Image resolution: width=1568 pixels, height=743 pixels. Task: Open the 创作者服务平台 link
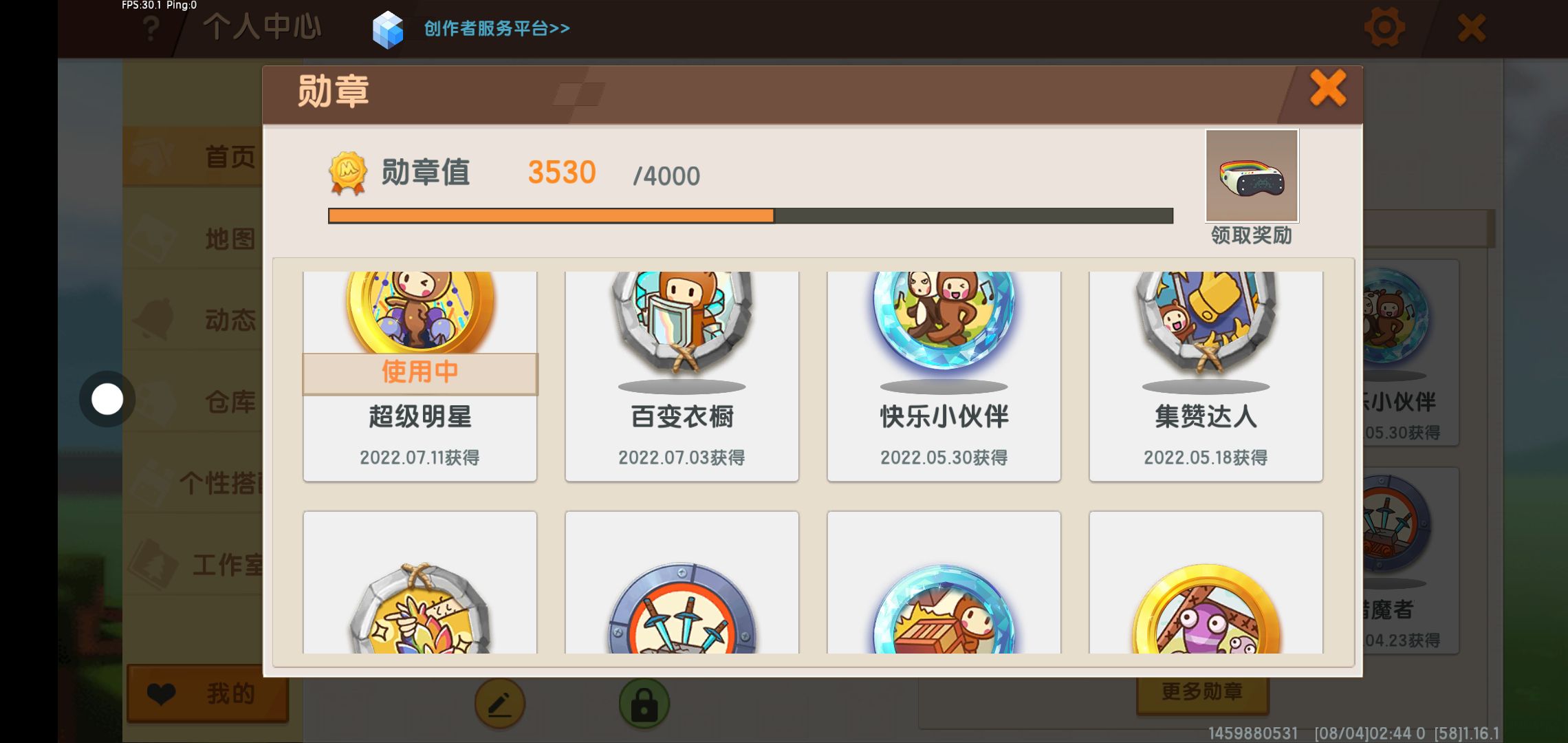497,28
